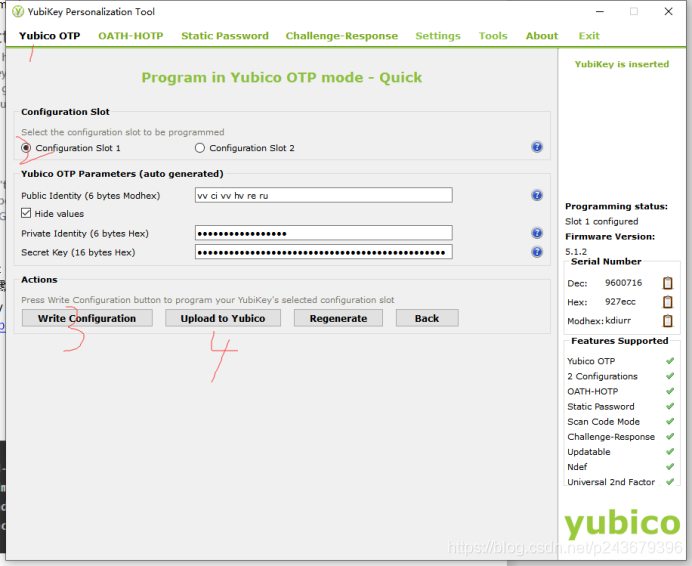The image size is (692, 566).
Task: Open help for Secret Key field
Action: click(537, 252)
